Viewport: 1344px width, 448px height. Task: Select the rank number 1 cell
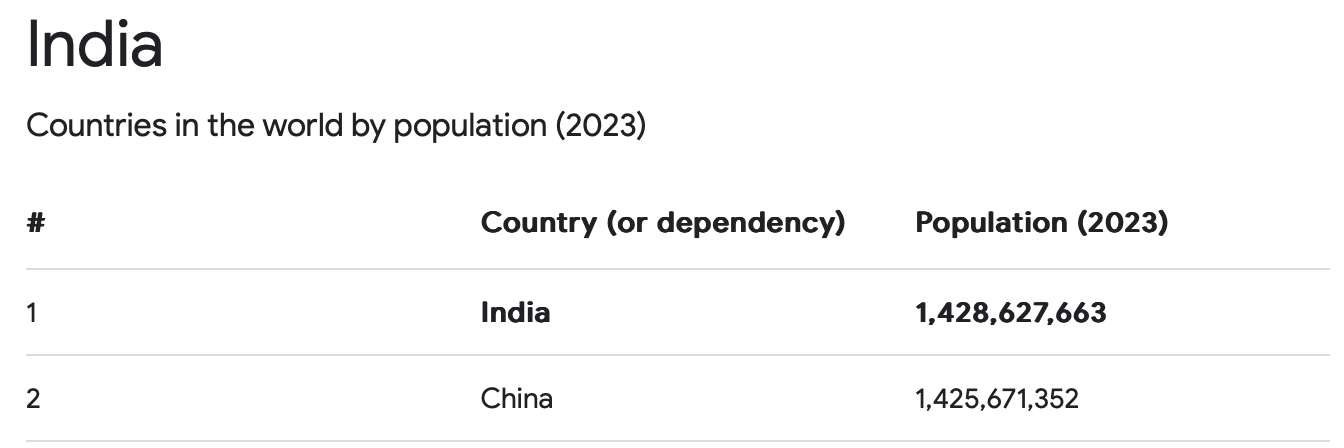32,313
